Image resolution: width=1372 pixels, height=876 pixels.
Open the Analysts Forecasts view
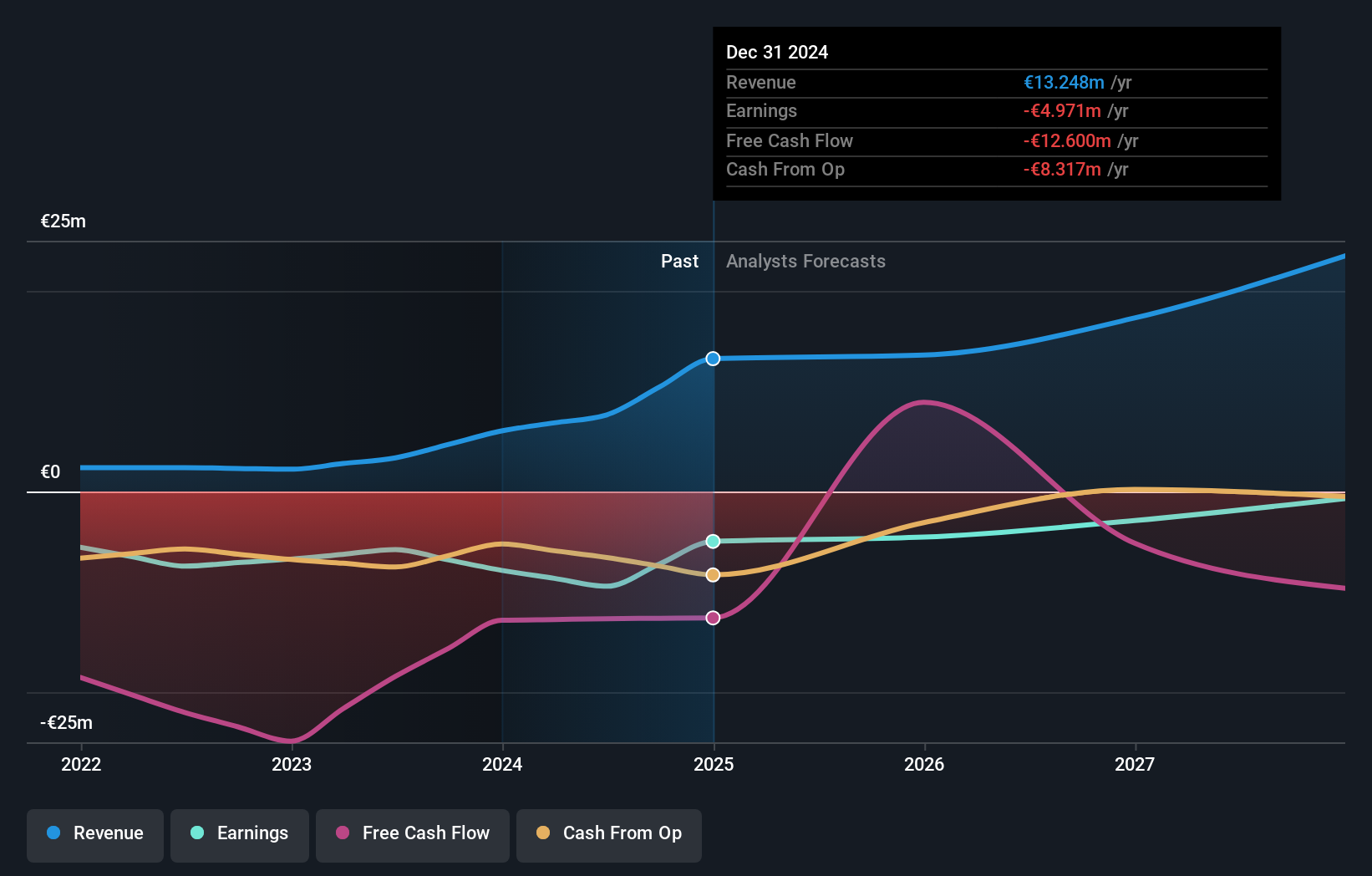coord(805,262)
